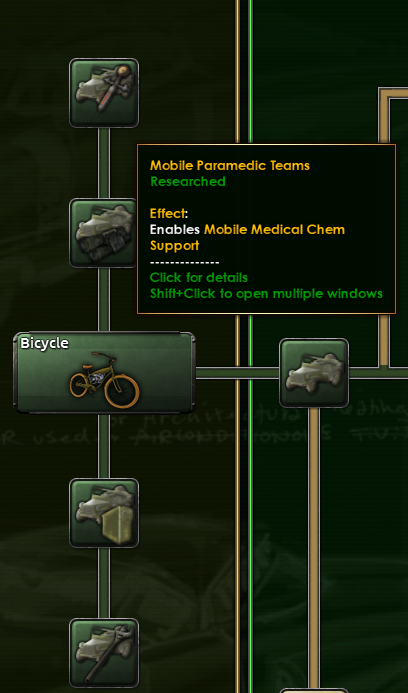The image size is (408, 693).
Task: Click the Mobile Paramedic Teams tooltip title
Action: click(x=230, y=166)
